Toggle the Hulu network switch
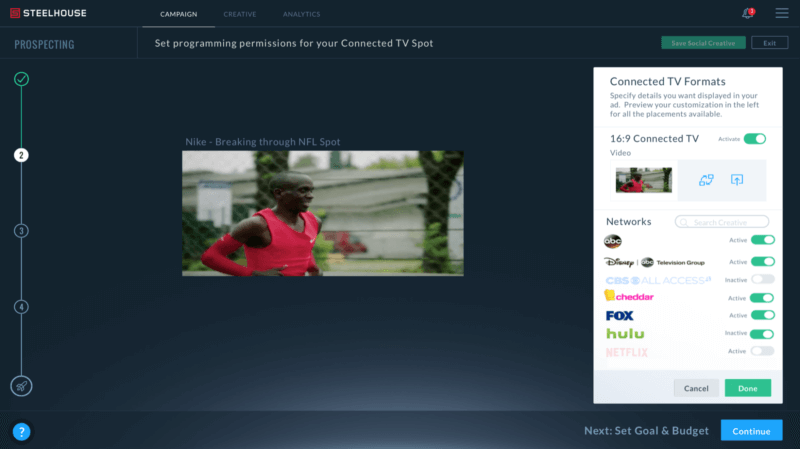Screen dimensions: 800x449 (762, 334)
